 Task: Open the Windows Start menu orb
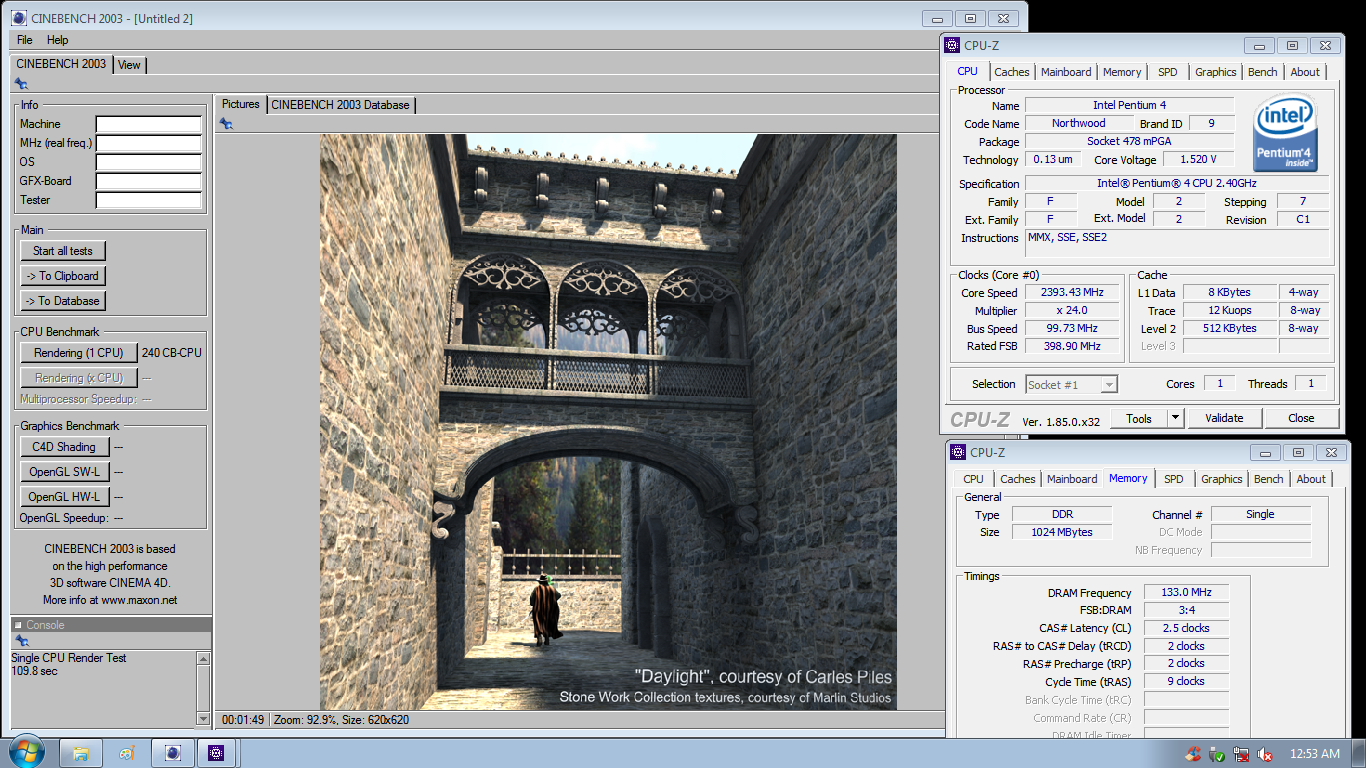click(x=26, y=752)
